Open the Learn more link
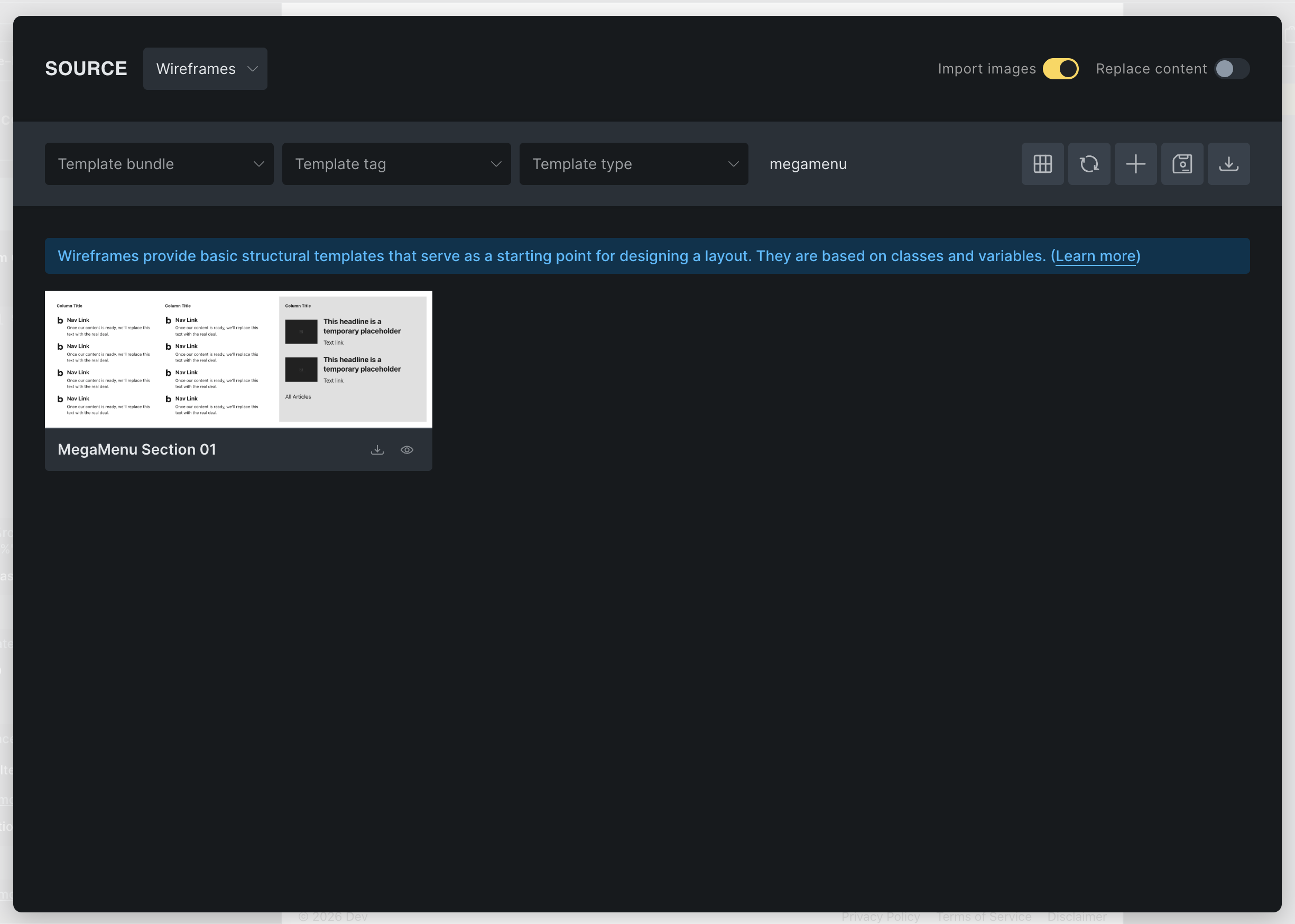The height and width of the screenshot is (924, 1295). 1095,256
